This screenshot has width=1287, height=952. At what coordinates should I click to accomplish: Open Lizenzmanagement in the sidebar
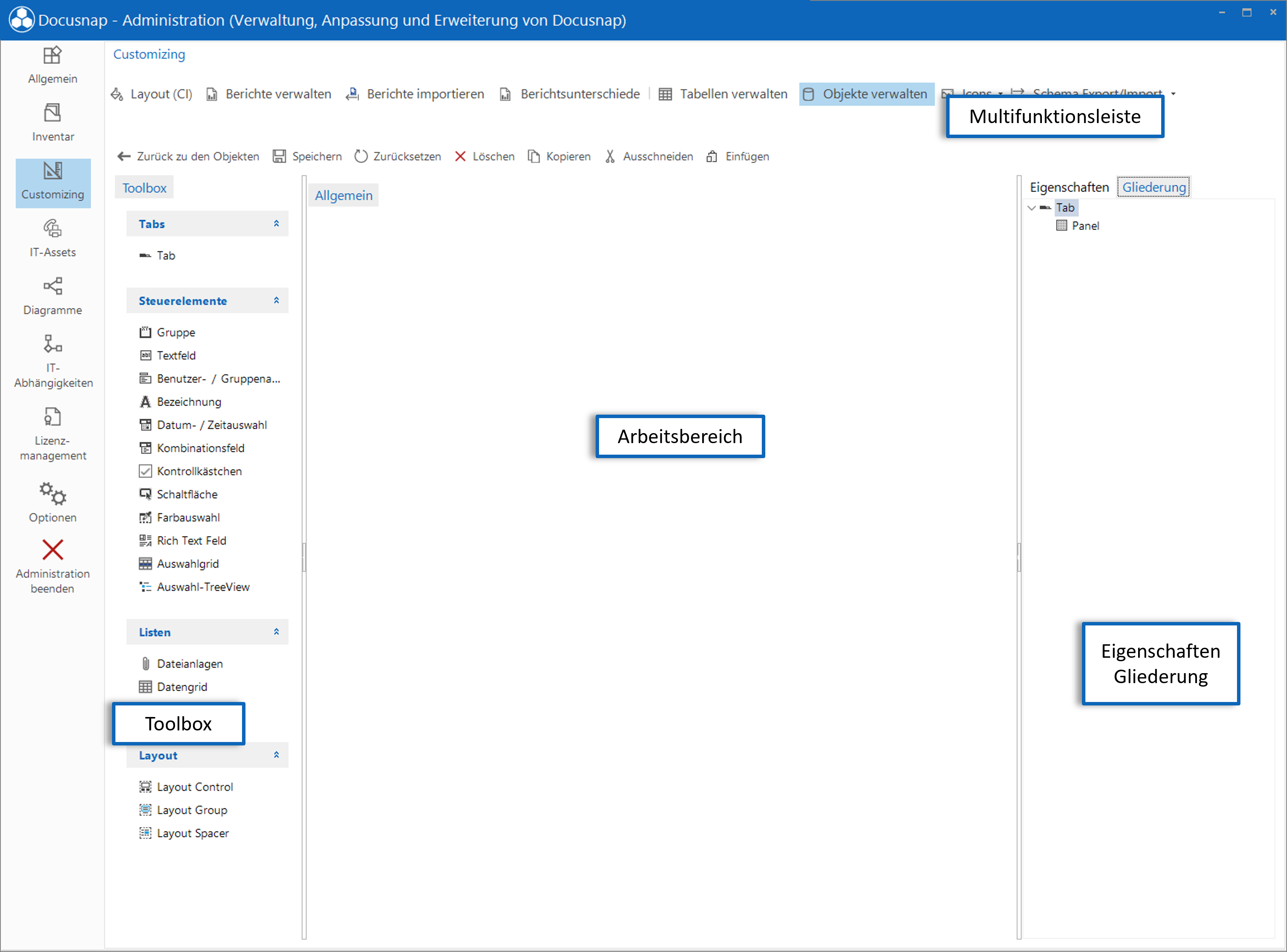[52, 434]
